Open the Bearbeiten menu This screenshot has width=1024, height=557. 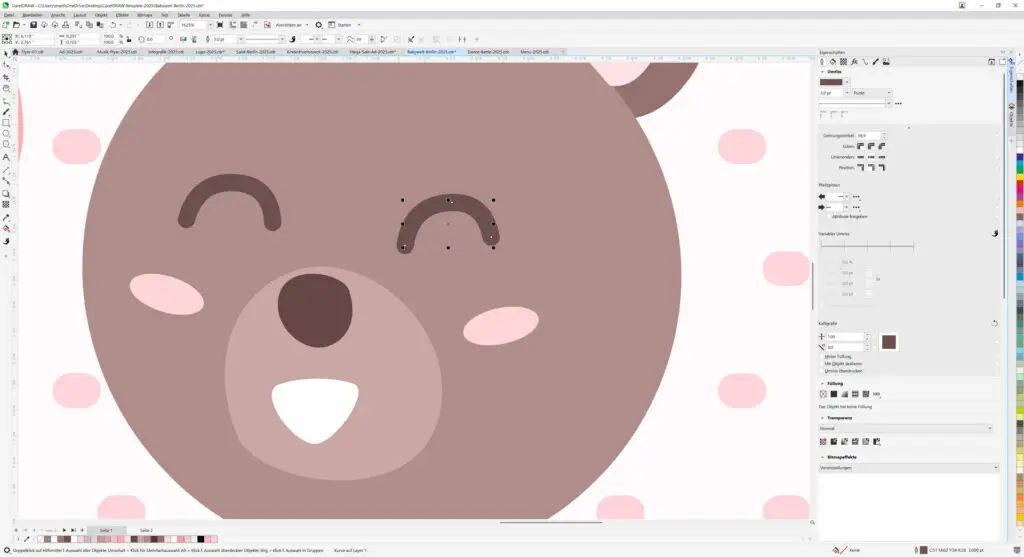pyautogui.click(x=32, y=14)
